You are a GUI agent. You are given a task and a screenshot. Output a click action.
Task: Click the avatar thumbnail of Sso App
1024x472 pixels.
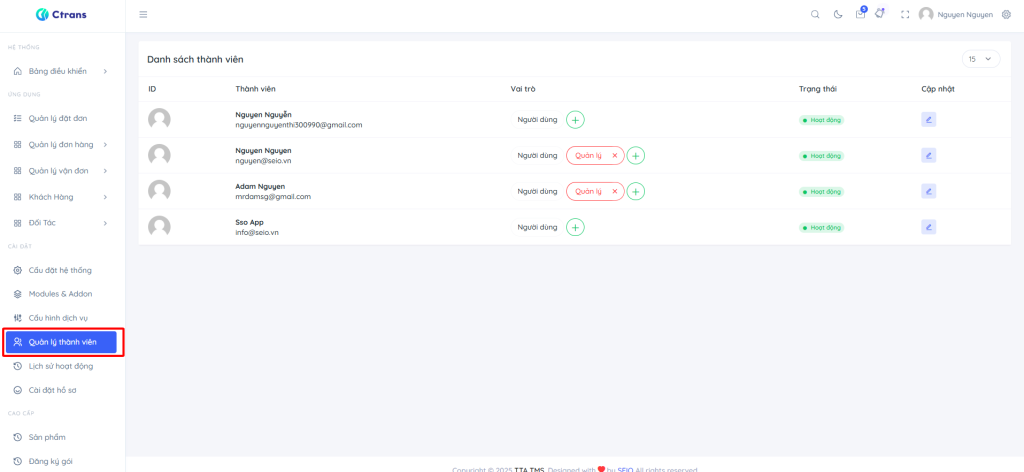(159, 227)
